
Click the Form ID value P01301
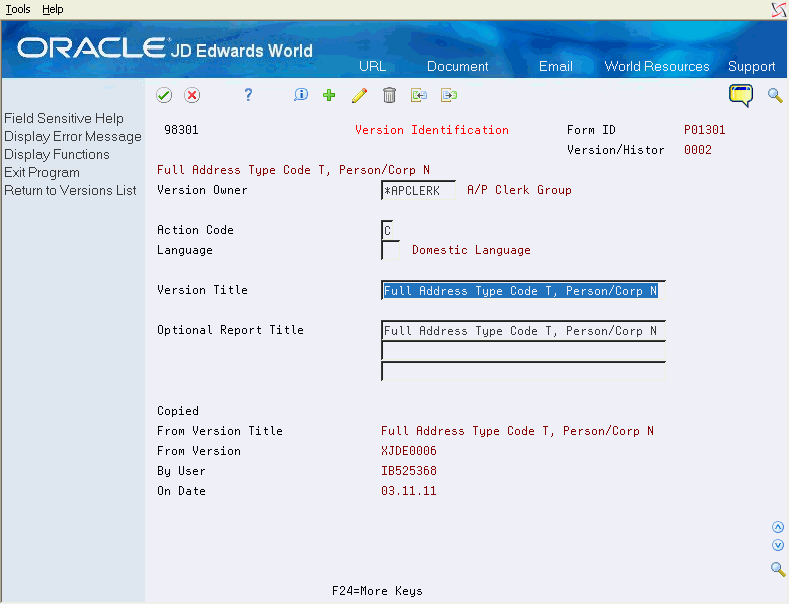click(x=704, y=130)
